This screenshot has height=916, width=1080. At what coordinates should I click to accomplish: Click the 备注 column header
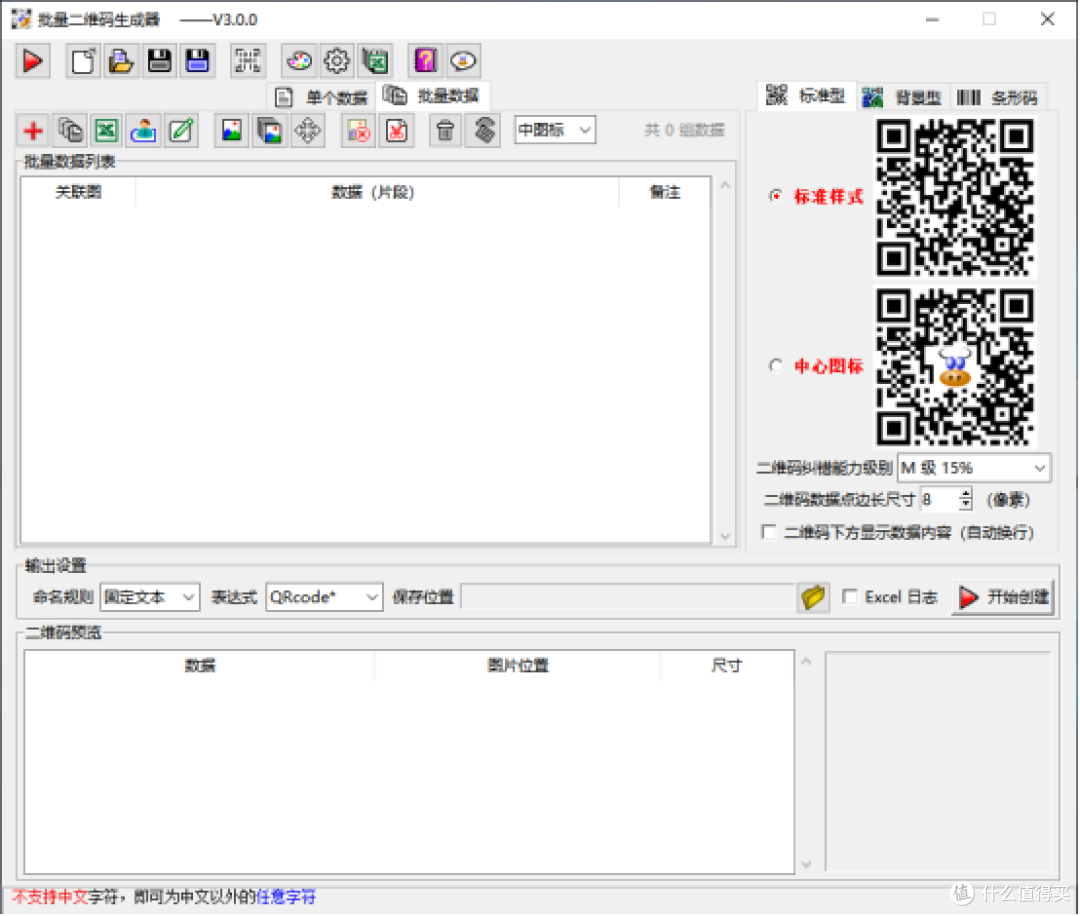[x=665, y=192]
